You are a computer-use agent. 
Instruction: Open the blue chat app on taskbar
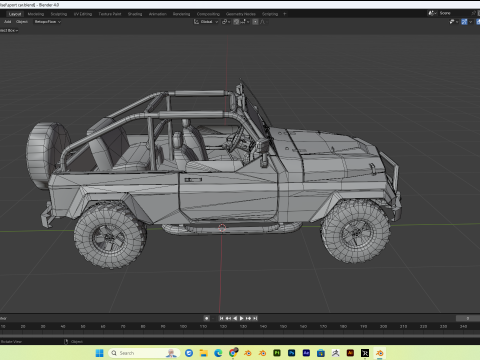tap(189, 353)
